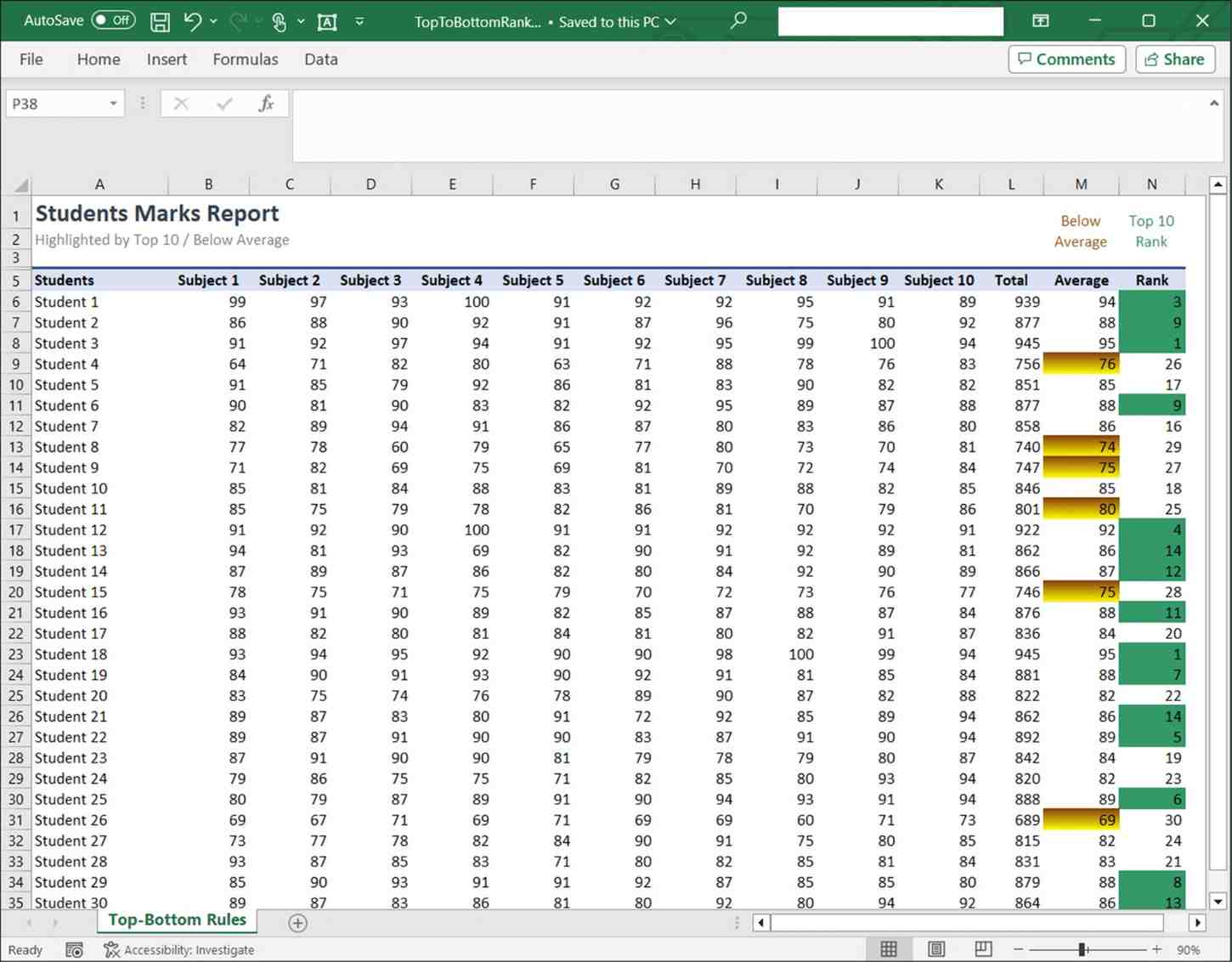Select column M header
This screenshot has height=962, width=1232.
point(1081,184)
